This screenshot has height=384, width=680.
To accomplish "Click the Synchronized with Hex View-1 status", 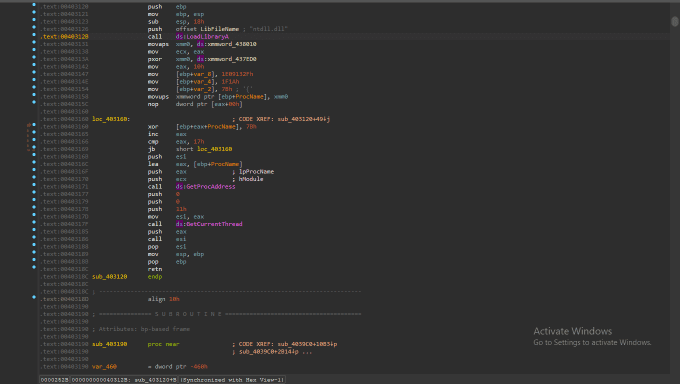I will (x=232, y=380).
